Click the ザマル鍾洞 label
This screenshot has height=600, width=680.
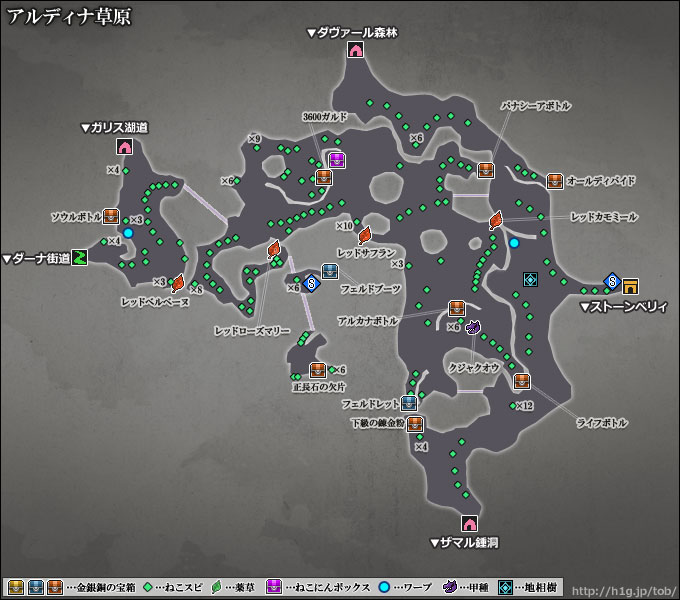click(464, 543)
